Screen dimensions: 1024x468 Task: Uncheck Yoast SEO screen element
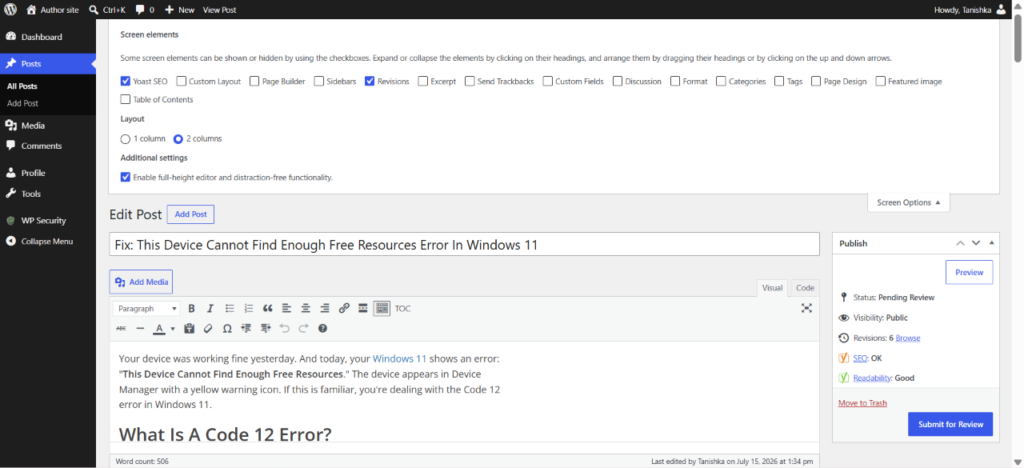pyautogui.click(x=125, y=82)
